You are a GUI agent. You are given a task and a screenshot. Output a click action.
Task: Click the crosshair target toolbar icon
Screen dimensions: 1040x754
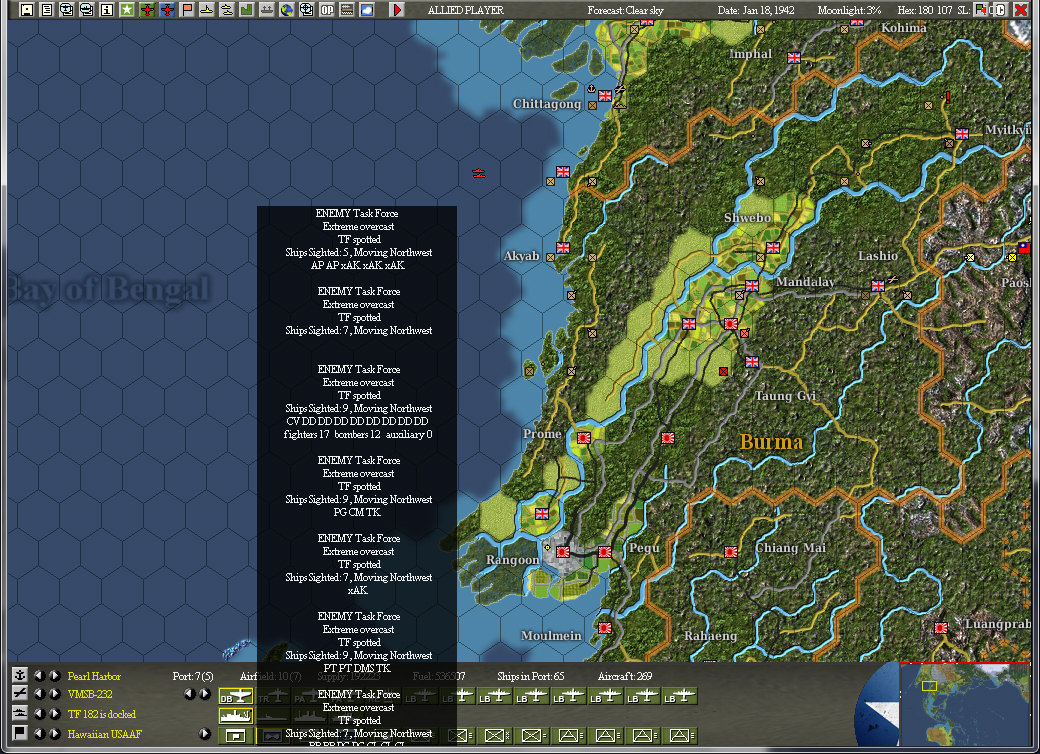coord(306,10)
